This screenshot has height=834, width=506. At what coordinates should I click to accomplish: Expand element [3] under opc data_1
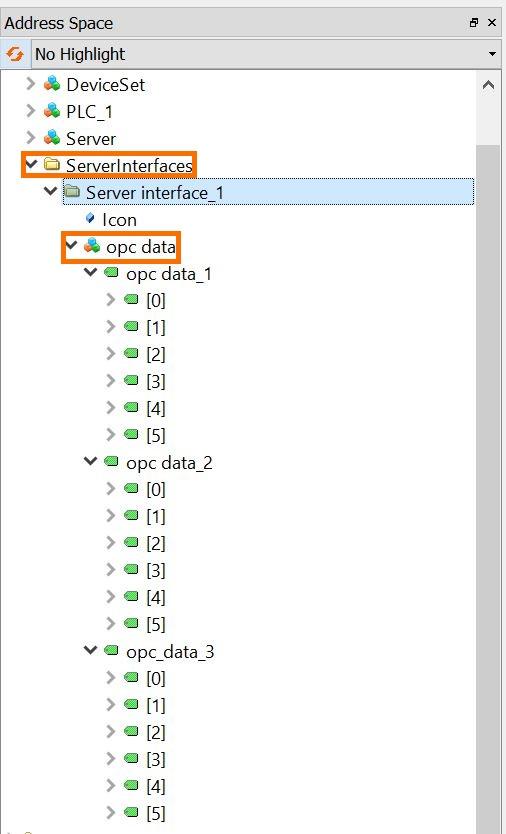(111, 380)
